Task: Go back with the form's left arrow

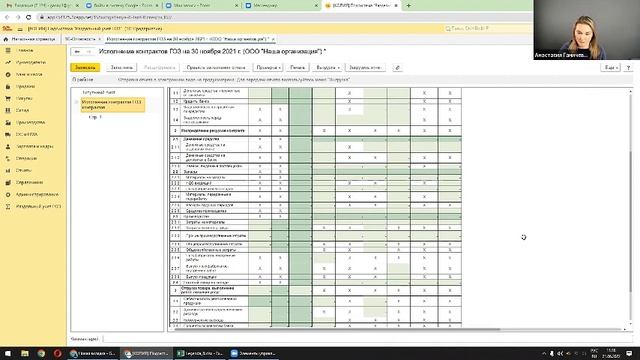Action: pyautogui.click(x=77, y=52)
